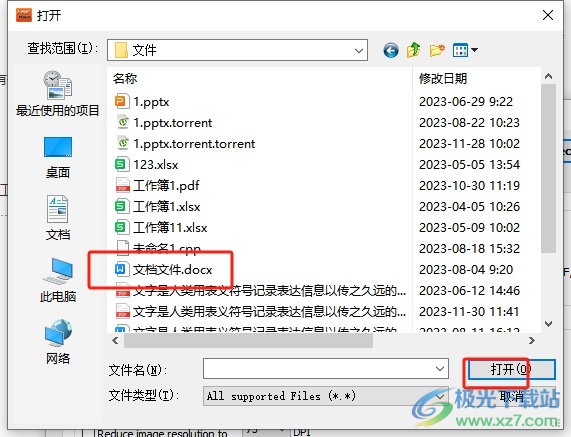Image resolution: width=571 pixels, height=437 pixels.
Task: Select the 文档 documents shortcut
Action: tap(58, 218)
